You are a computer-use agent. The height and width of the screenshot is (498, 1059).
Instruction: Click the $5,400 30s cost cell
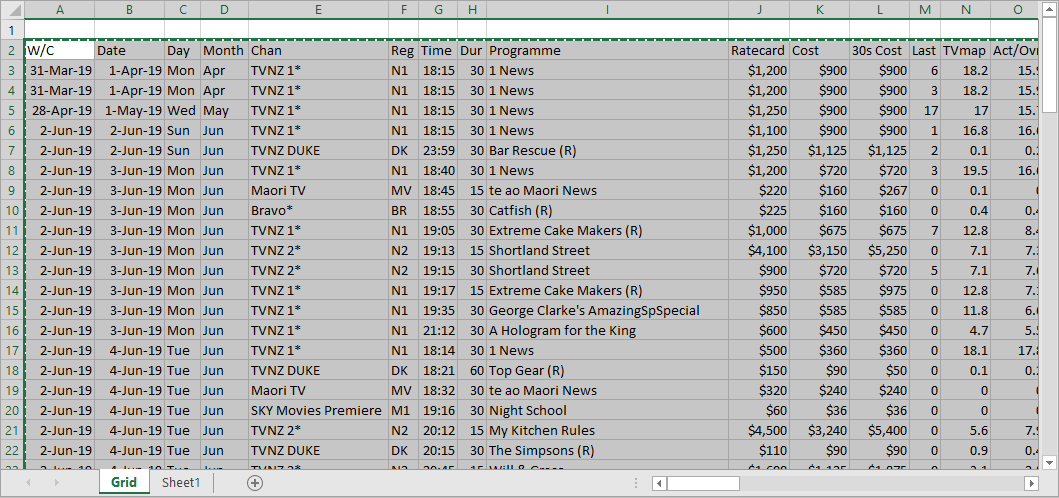(879, 430)
